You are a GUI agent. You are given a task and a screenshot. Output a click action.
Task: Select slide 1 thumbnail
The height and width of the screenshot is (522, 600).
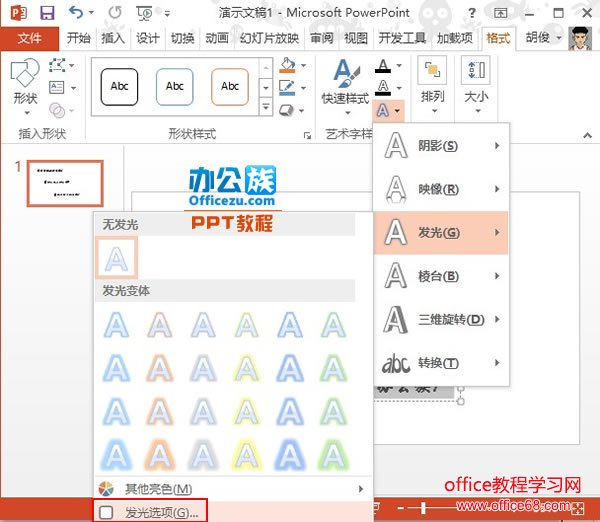(x=65, y=183)
